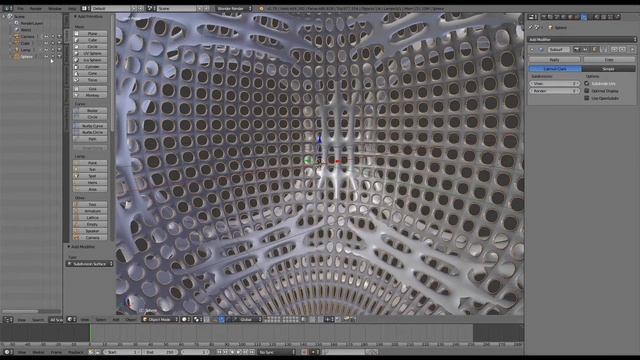Screen dimensions: 640x360
Task: Adjust the Render subdivisions field
Action: pyautogui.click(x=554, y=91)
